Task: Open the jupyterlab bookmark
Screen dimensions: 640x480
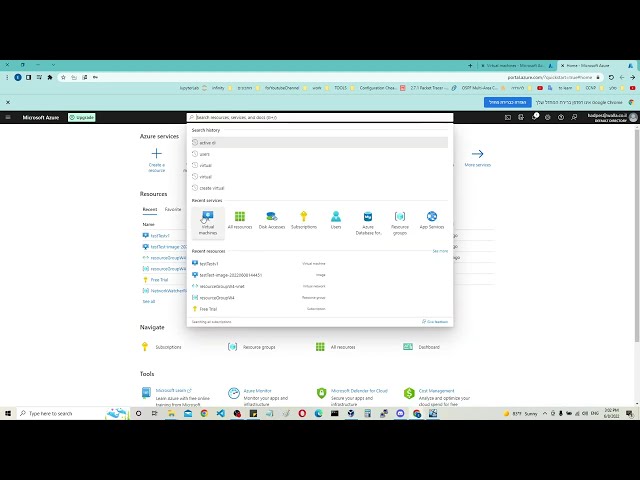Action: click(193, 88)
